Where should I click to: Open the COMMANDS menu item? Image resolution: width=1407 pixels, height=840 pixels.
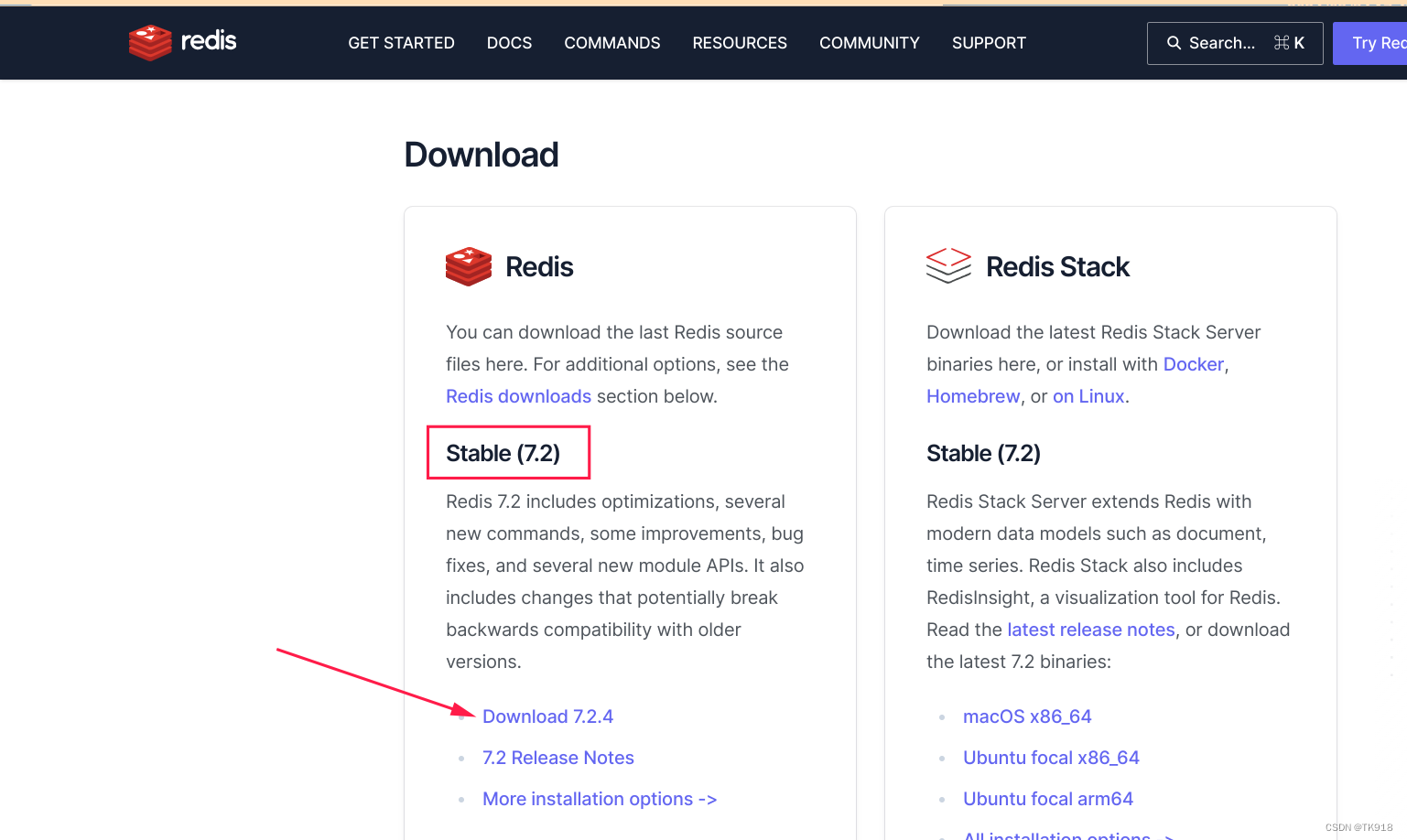coord(612,43)
